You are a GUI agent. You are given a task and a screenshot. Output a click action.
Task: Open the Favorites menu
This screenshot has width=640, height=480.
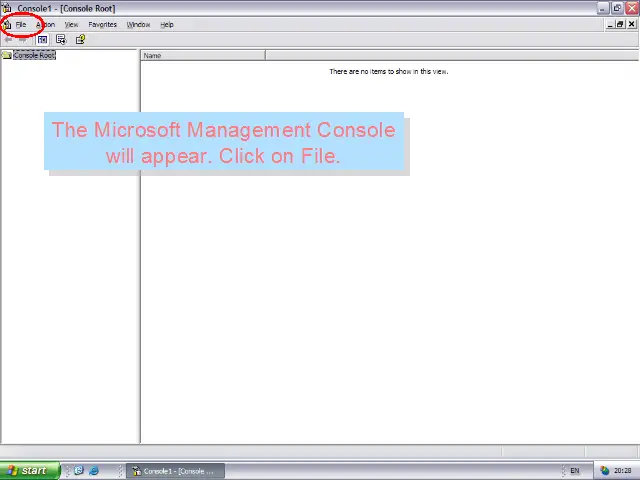point(102,25)
